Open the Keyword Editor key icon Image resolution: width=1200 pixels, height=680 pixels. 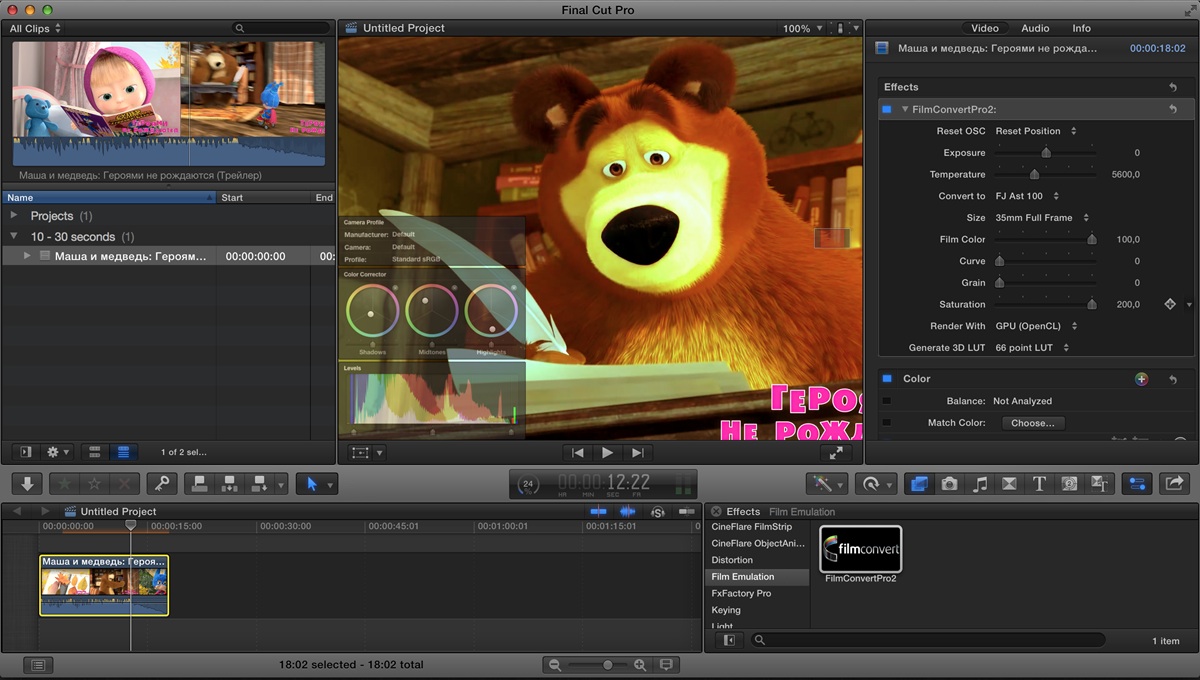[x=161, y=483]
